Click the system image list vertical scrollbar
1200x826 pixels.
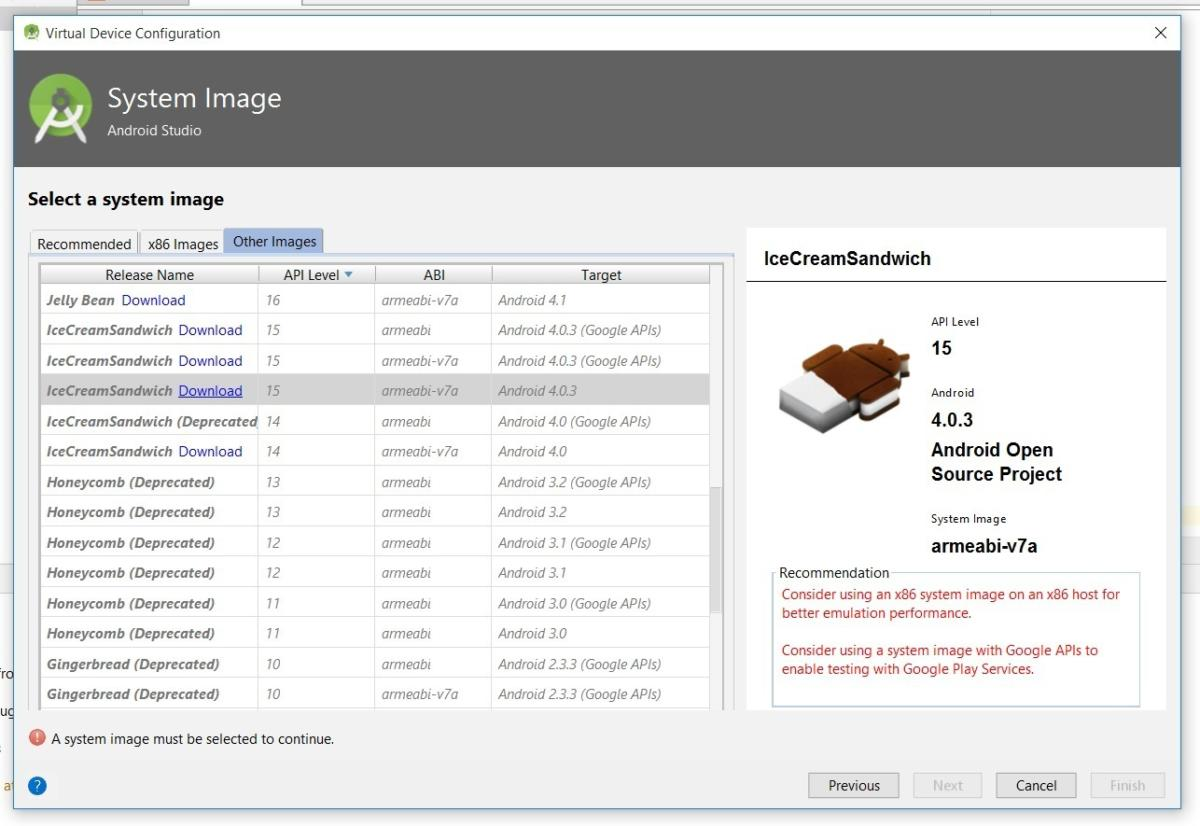[716, 550]
